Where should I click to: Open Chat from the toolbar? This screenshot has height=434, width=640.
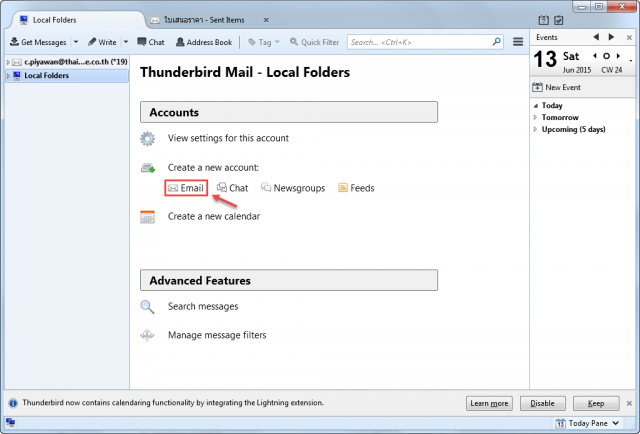coord(151,42)
